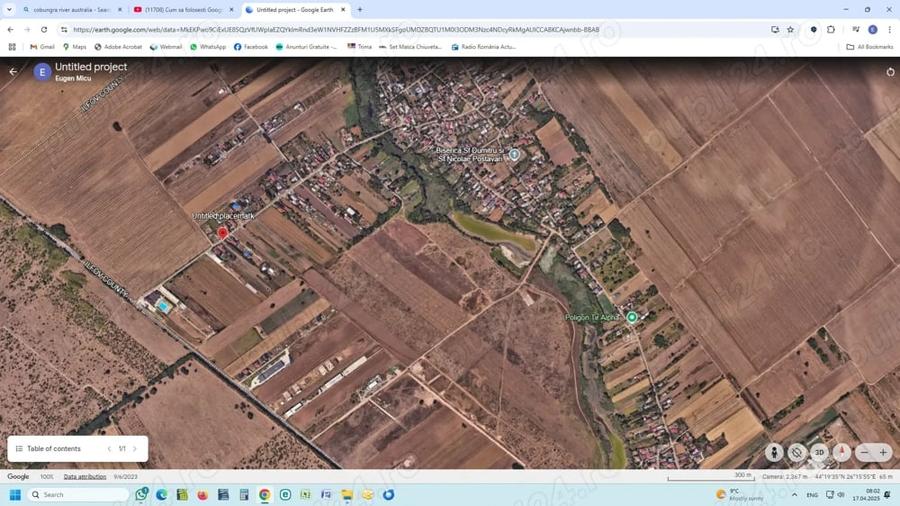Image resolution: width=900 pixels, height=506 pixels.
Task: Open the Facebook bookmark
Action: point(251,46)
